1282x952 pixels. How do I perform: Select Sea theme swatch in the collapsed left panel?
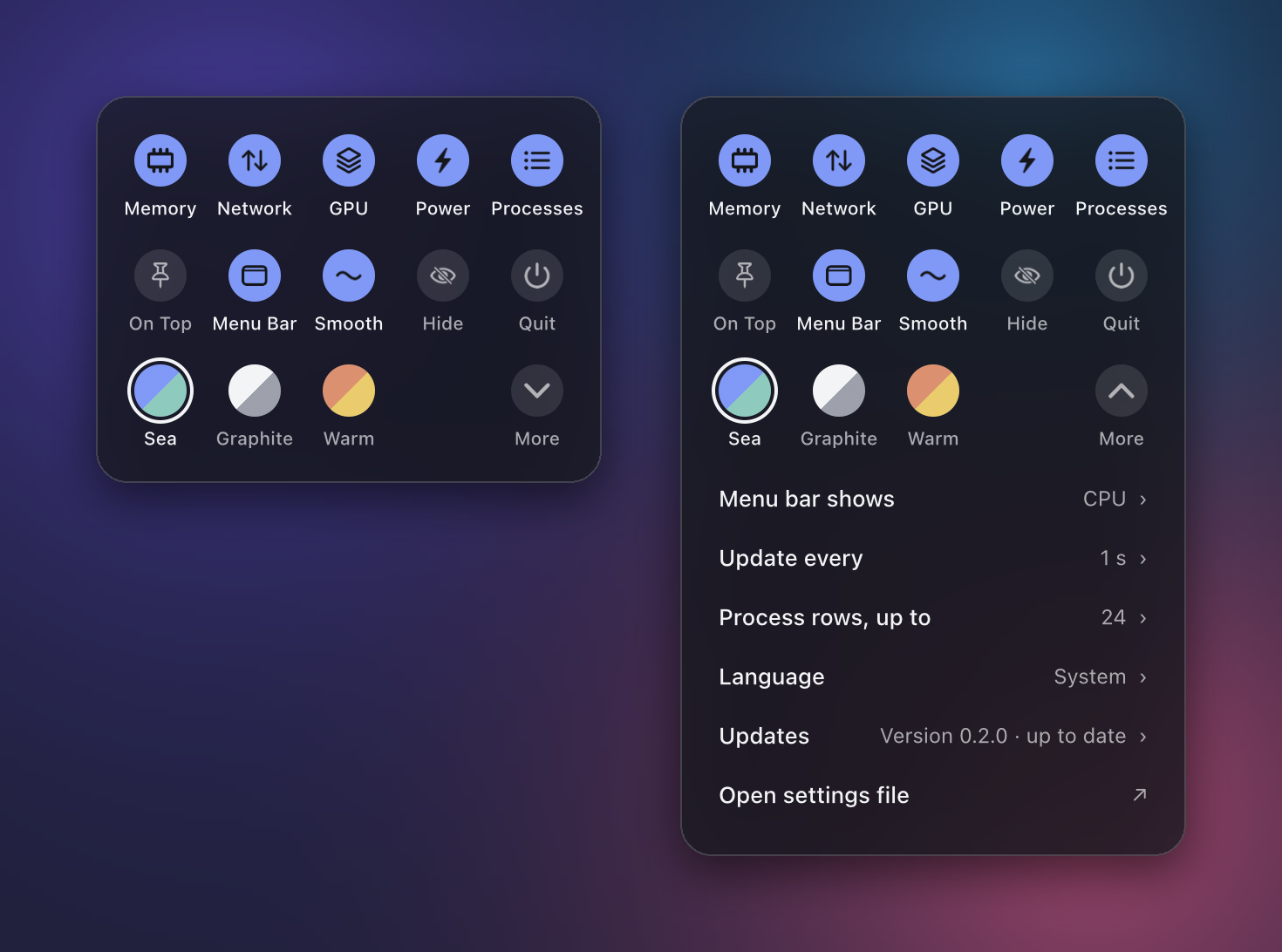(x=160, y=391)
